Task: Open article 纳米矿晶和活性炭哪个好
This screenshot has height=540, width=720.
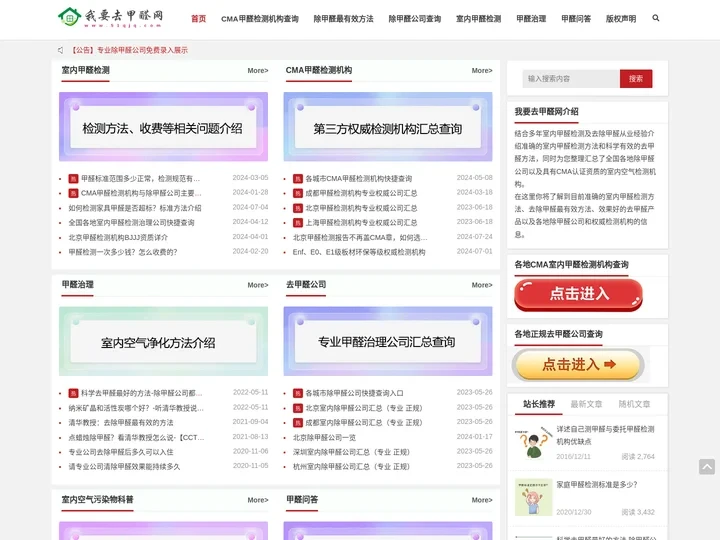Action: click(x=136, y=408)
